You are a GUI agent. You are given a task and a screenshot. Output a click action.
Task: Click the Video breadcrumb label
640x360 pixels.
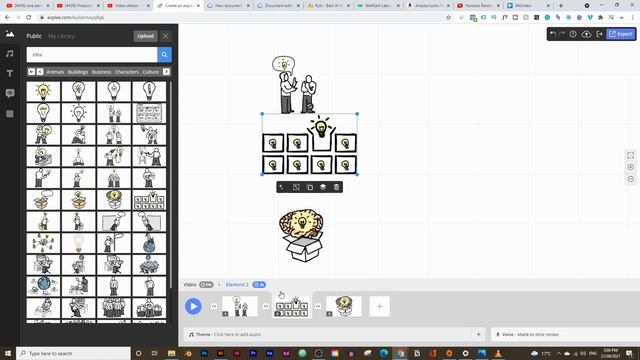click(x=190, y=284)
